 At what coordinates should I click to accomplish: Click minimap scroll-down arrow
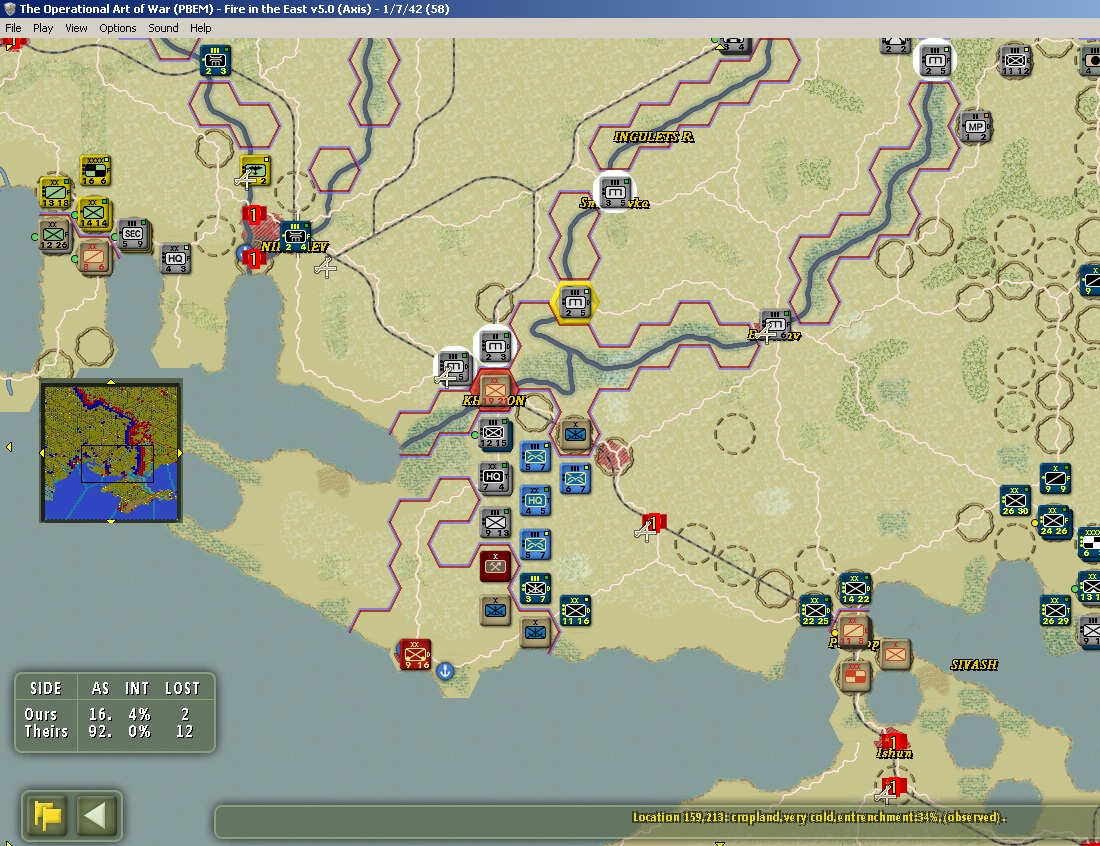click(x=111, y=522)
